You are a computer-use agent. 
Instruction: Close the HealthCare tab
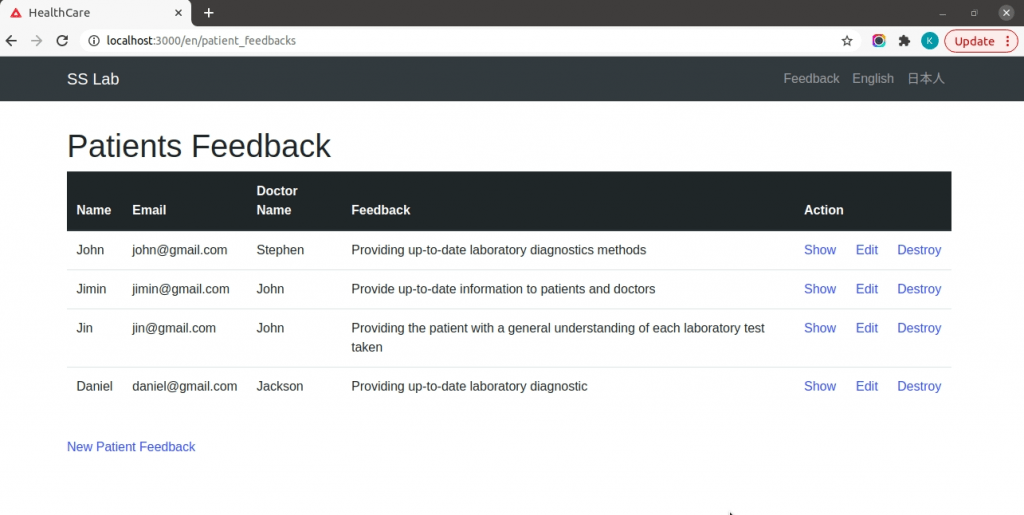tap(178, 13)
